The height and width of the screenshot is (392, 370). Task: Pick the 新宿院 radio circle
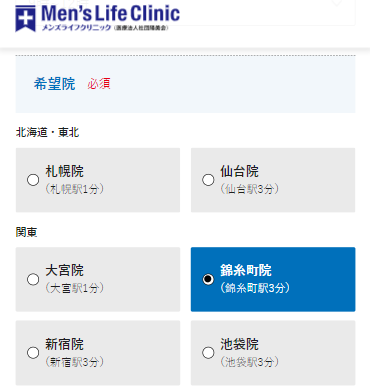click(x=33, y=353)
